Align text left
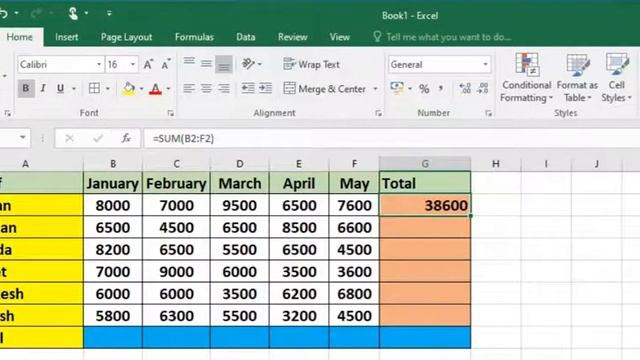Viewport: 640px width, 360px height. [x=189, y=88]
